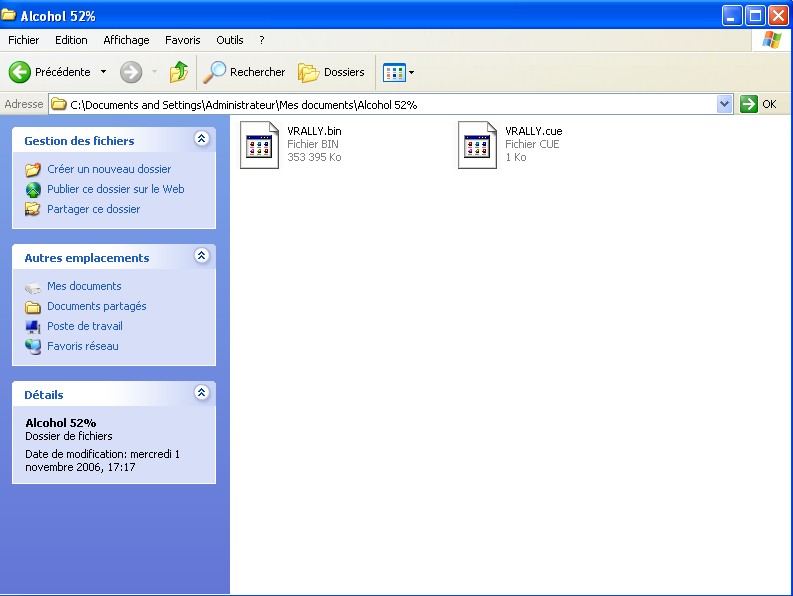
Task: Collapse the Détails panel
Action: [201, 392]
